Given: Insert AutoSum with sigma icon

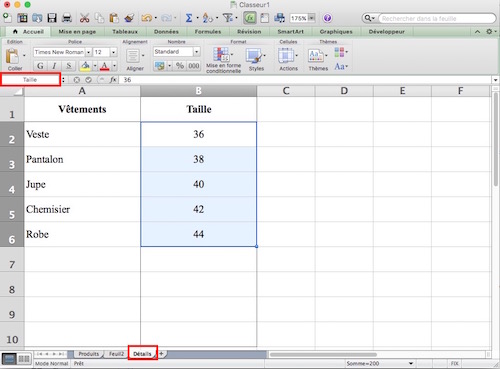Looking at the screenshot, I should tap(189, 18).
